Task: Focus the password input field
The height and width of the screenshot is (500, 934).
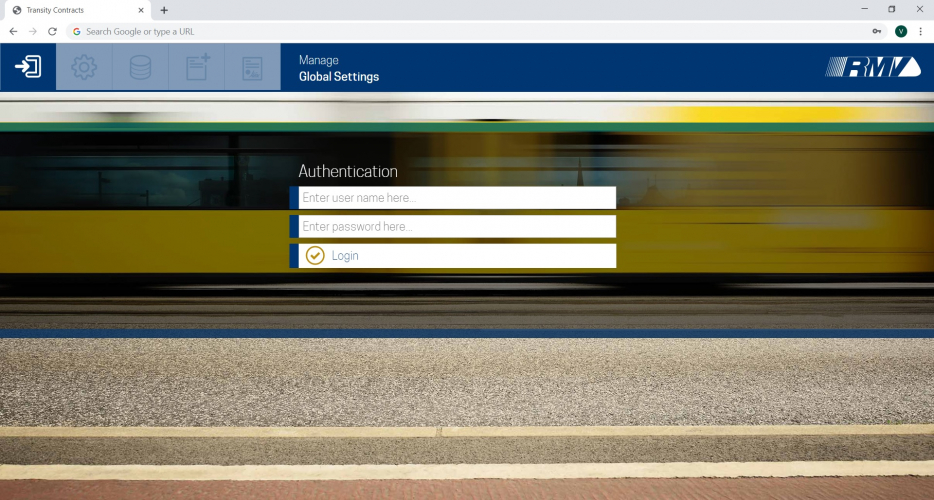Action: pyautogui.click(x=457, y=226)
